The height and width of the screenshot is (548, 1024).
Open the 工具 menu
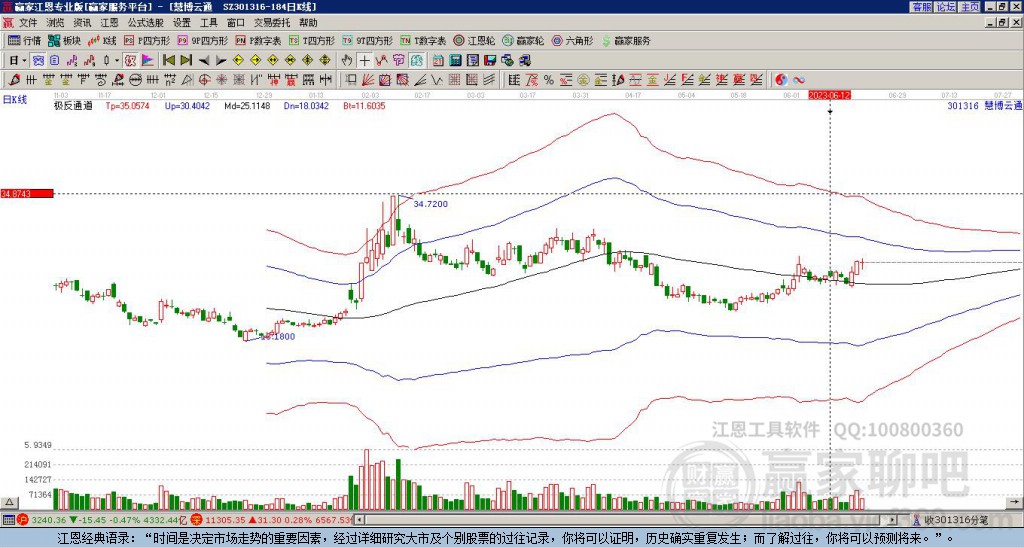(208, 23)
